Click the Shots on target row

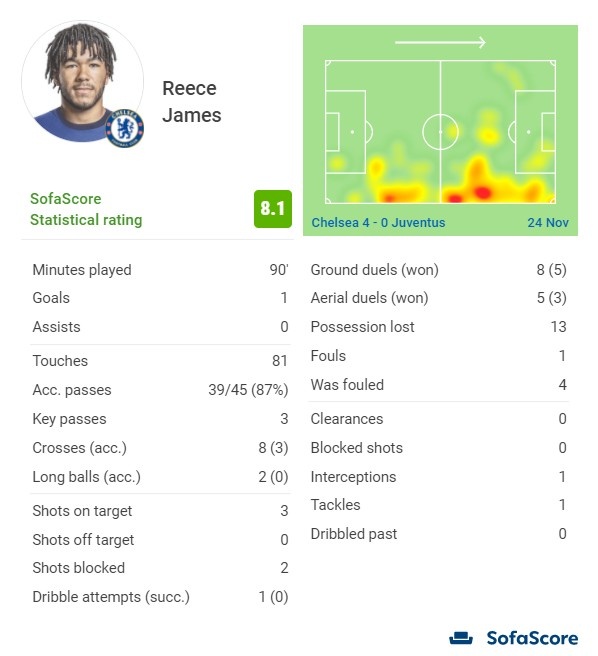click(x=160, y=511)
